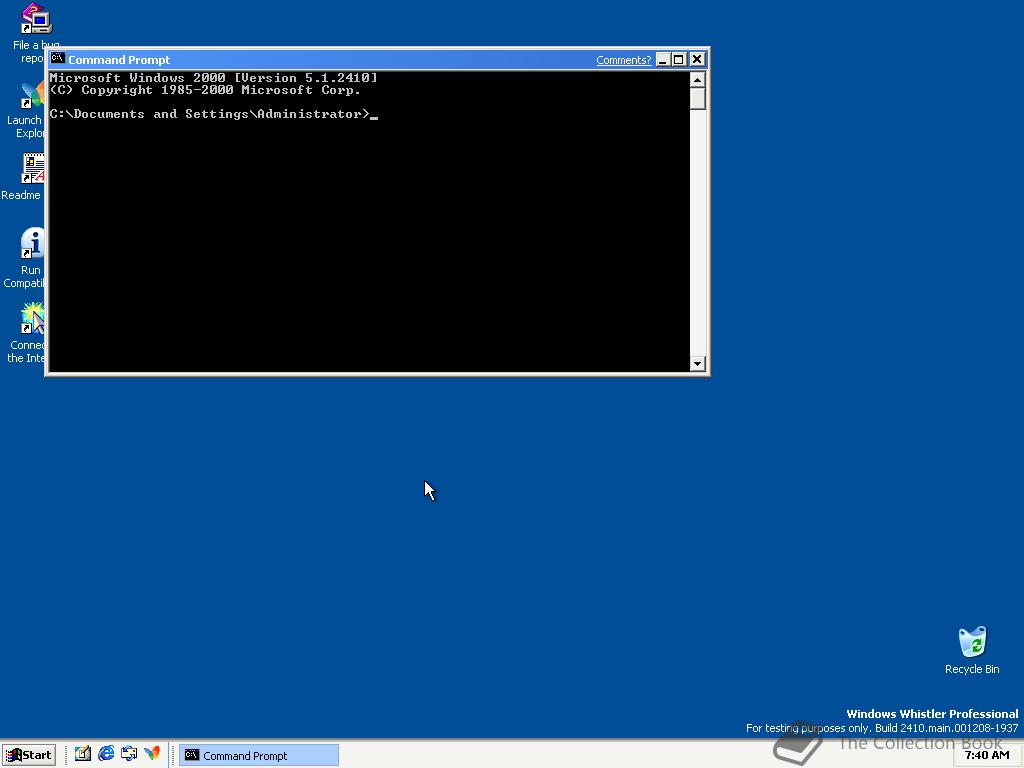Click the console scrollbar up arrow
Image resolution: width=1024 pixels, height=768 pixels.
tap(697, 80)
